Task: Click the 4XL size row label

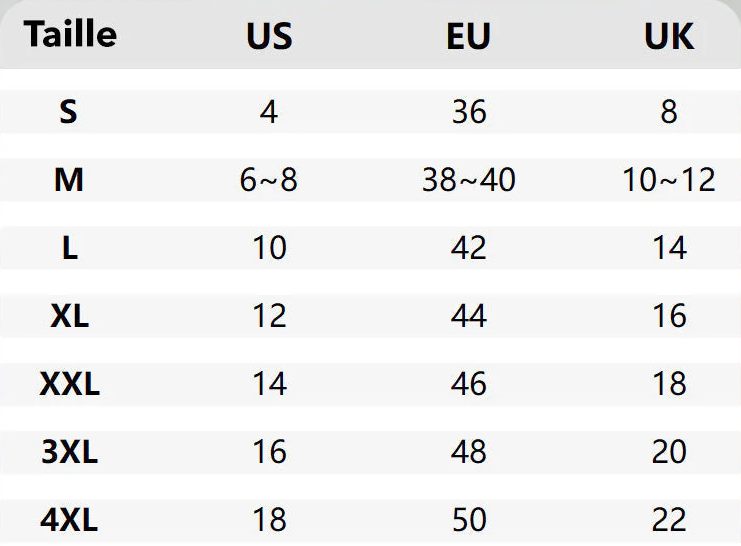Action: point(69,520)
